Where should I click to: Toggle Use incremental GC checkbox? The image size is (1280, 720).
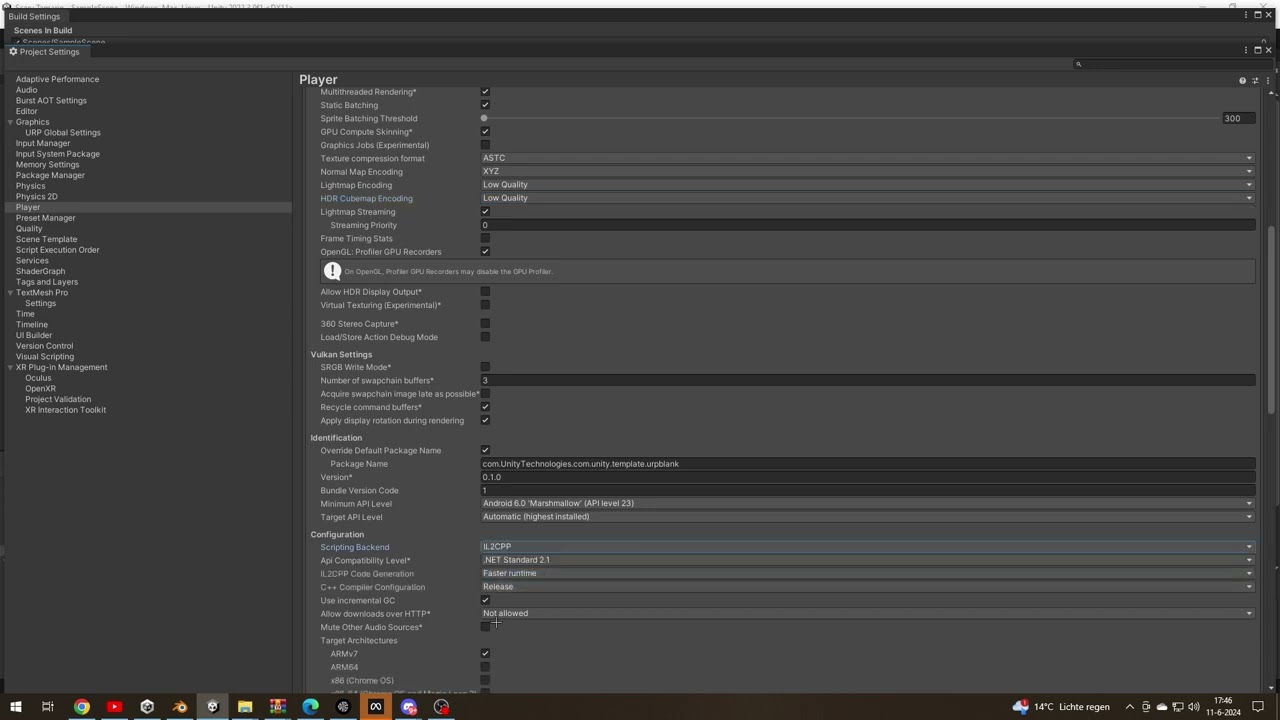coord(485,601)
